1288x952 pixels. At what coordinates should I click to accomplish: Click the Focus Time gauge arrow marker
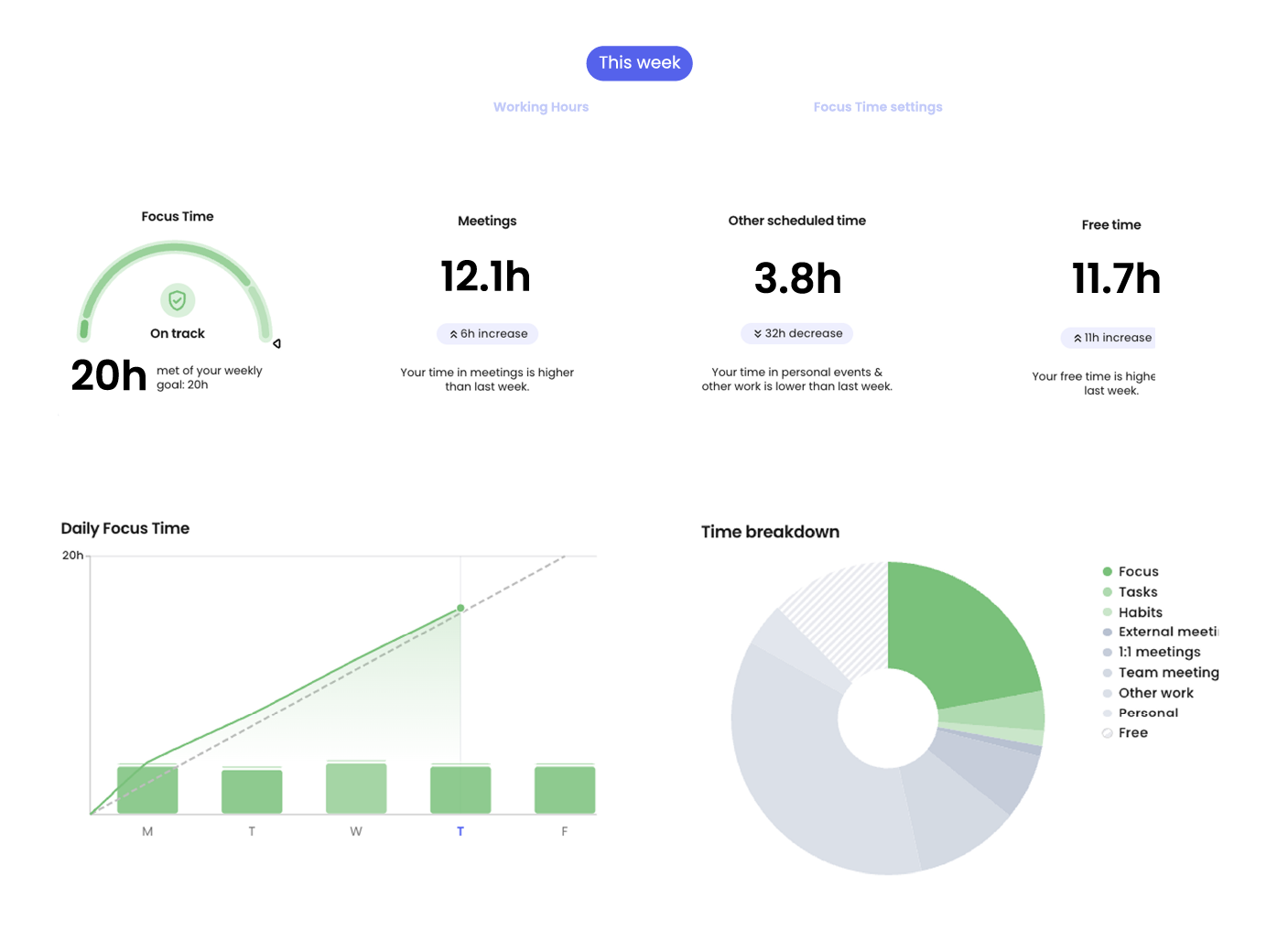[x=276, y=343]
